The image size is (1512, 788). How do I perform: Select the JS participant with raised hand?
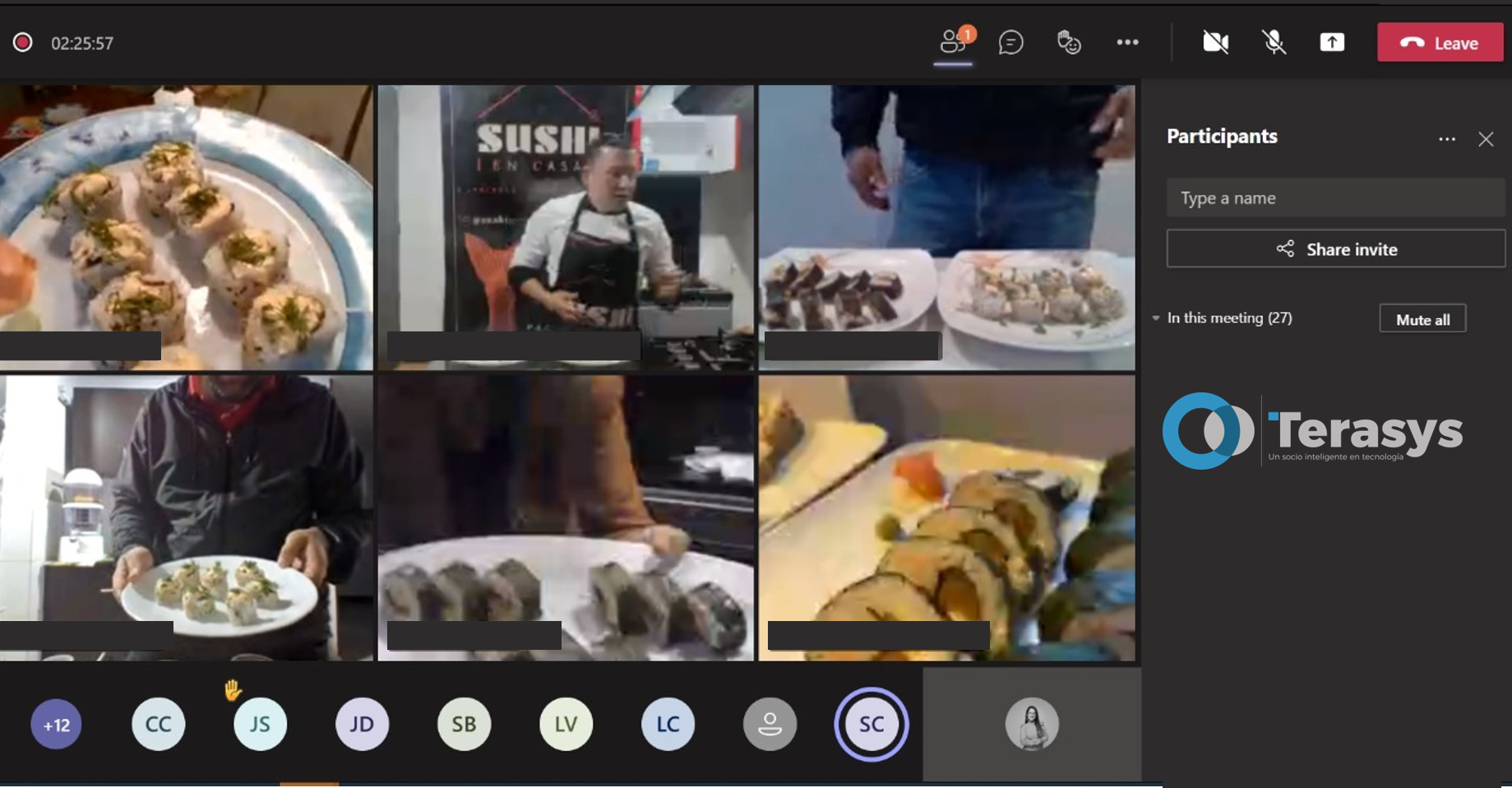(x=260, y=724)
